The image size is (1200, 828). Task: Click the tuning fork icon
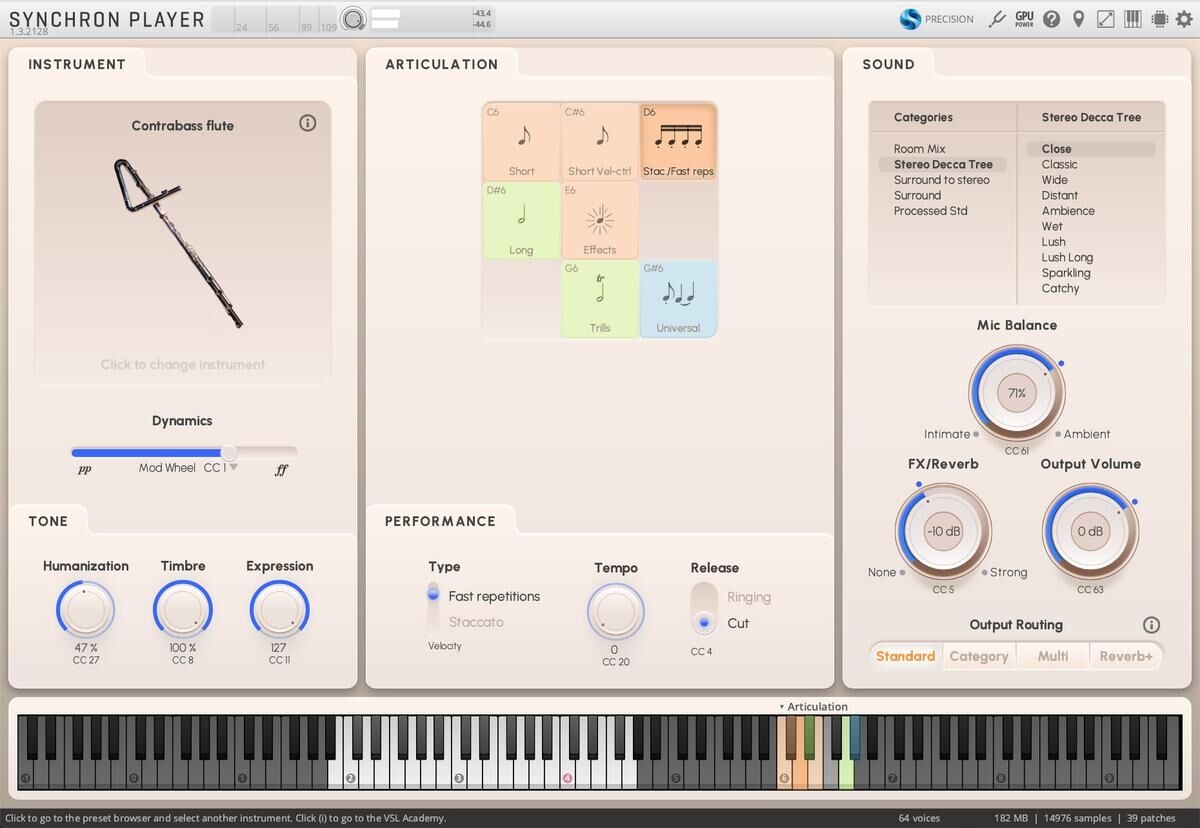996,19
